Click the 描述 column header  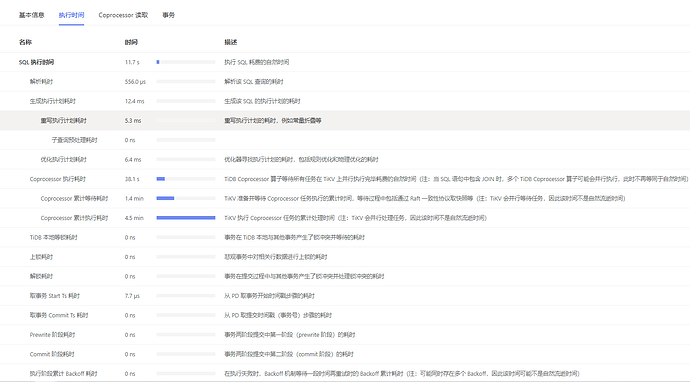pyautogui.click(x=231, y=42)
